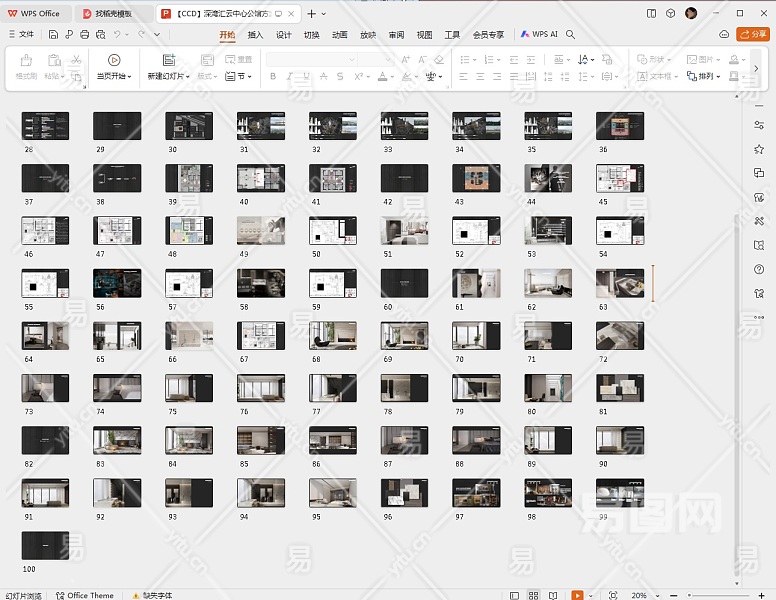776x600 pixels.
Task: Open the properties settings icon in right sidebar
Action: point(759,124)
